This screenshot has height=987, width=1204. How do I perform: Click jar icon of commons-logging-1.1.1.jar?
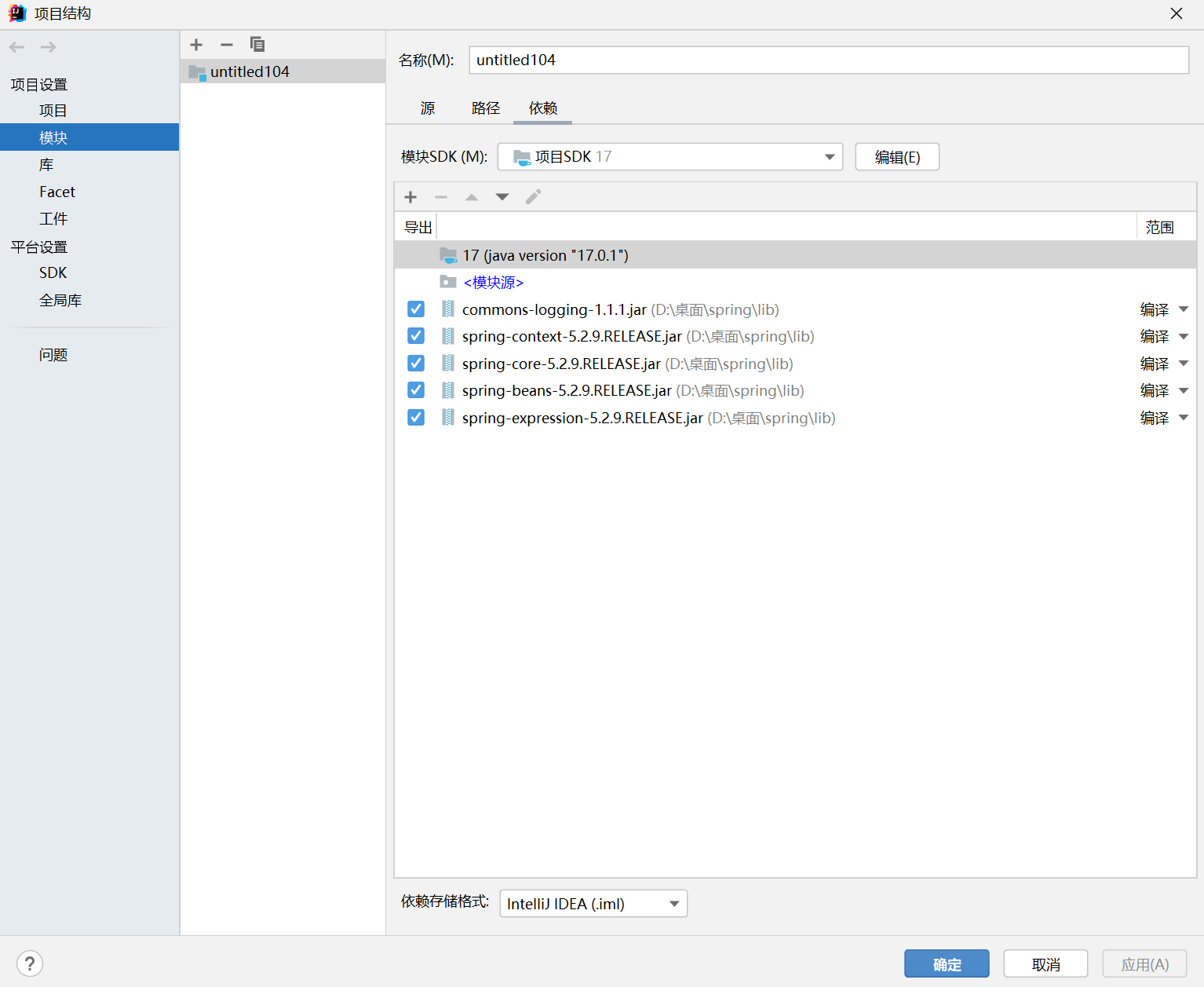[x=448, y=309]
